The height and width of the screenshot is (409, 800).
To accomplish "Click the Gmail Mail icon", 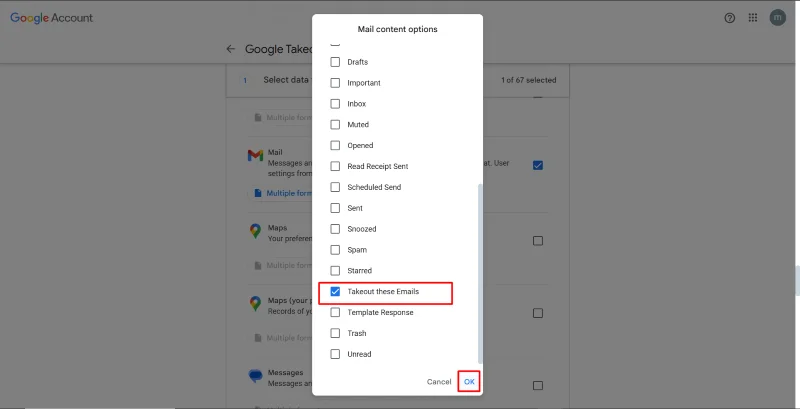I will (x=255, y=156).
